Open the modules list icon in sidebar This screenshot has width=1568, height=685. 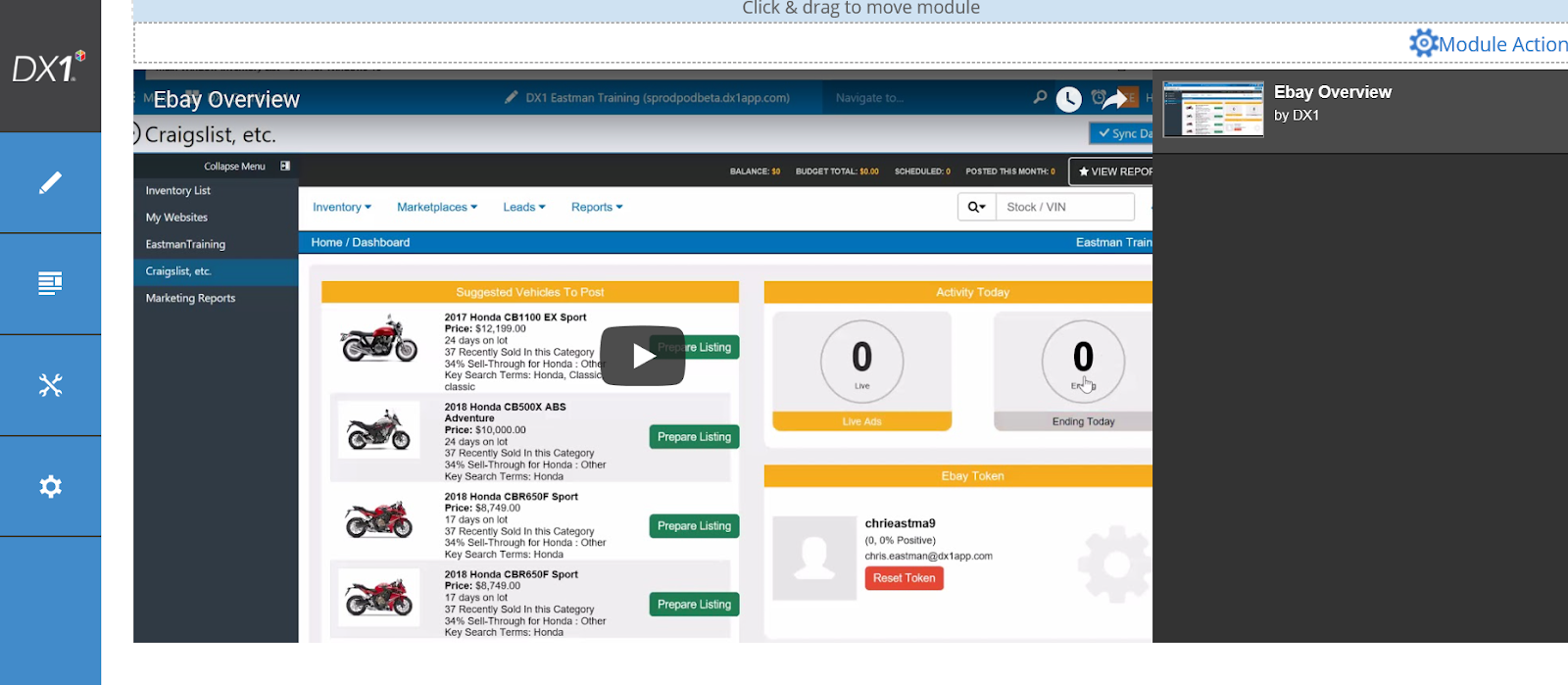(x=50, y=283)
